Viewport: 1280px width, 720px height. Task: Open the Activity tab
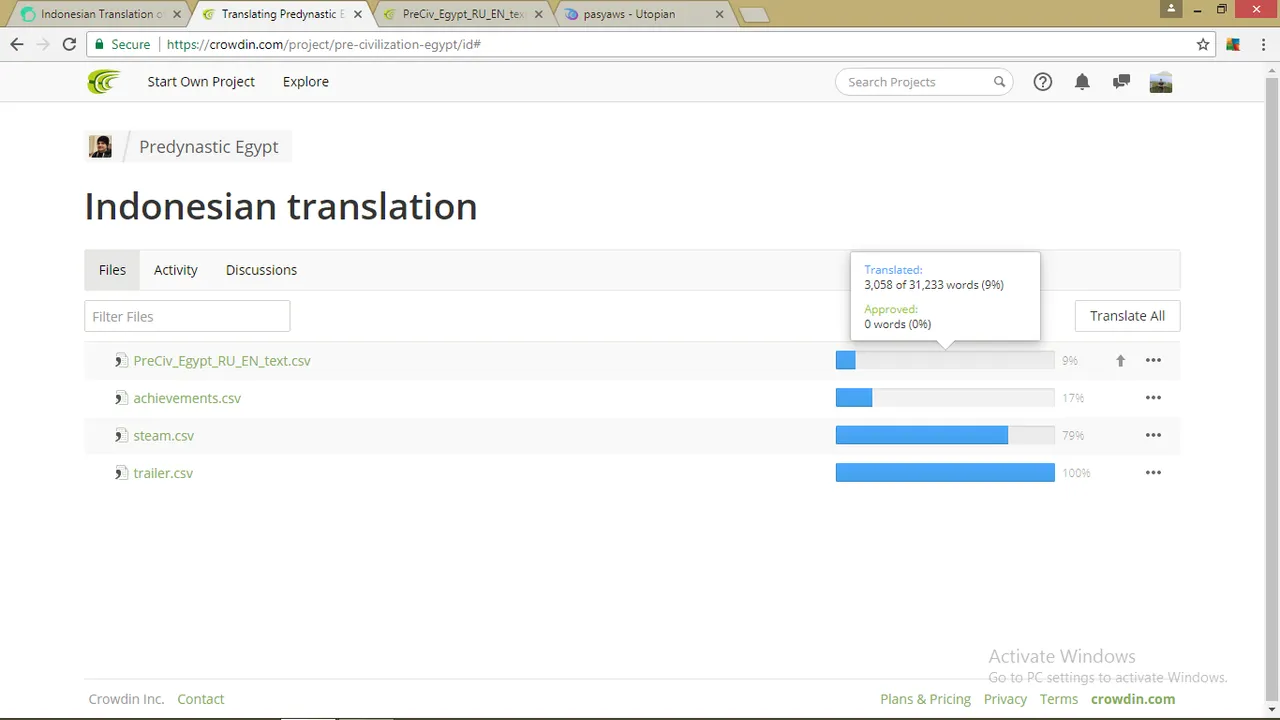tap(176, 270)
